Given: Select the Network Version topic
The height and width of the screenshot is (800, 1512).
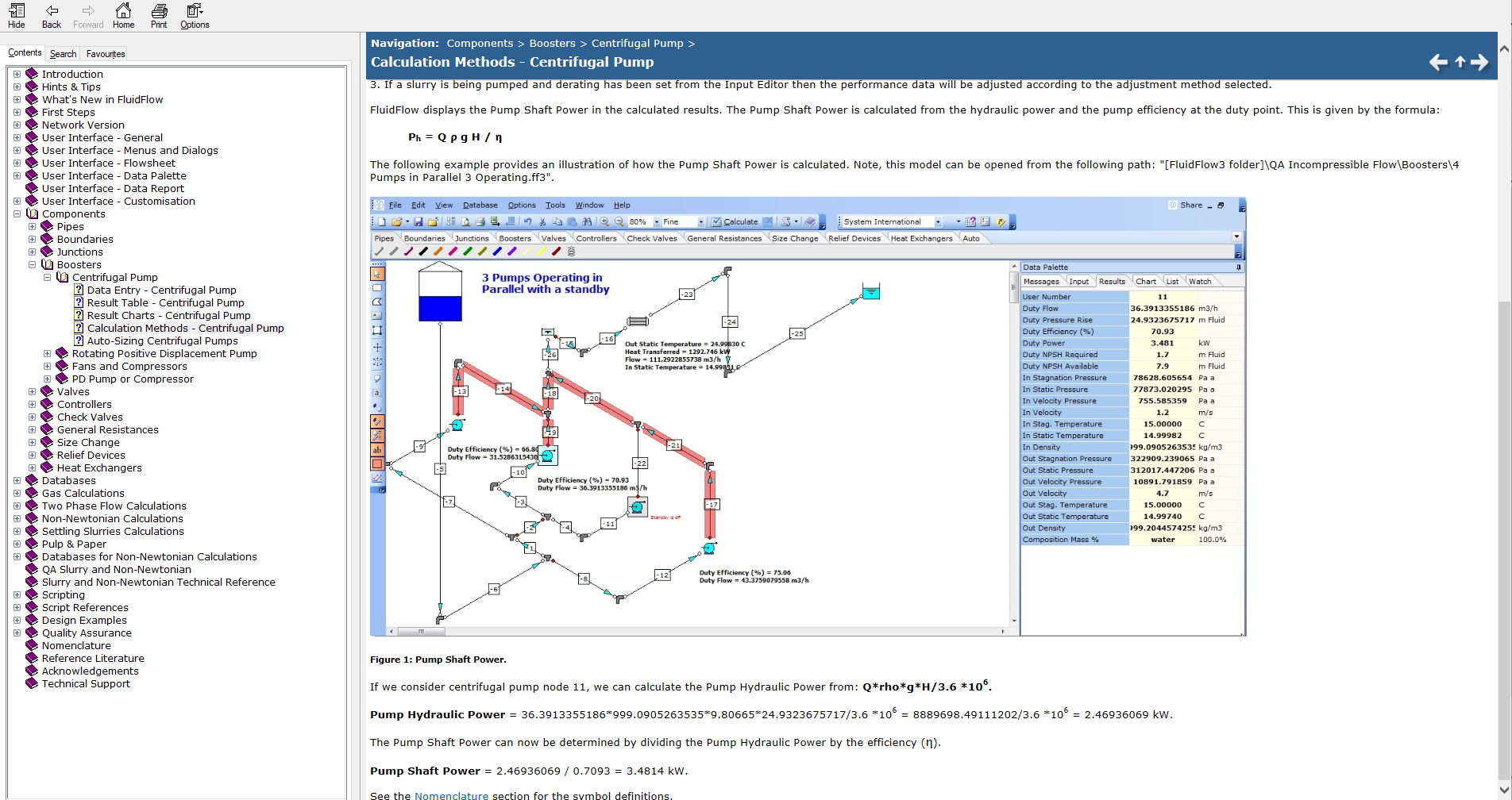Looking at the screenshot, I should [x=83, y=125].
